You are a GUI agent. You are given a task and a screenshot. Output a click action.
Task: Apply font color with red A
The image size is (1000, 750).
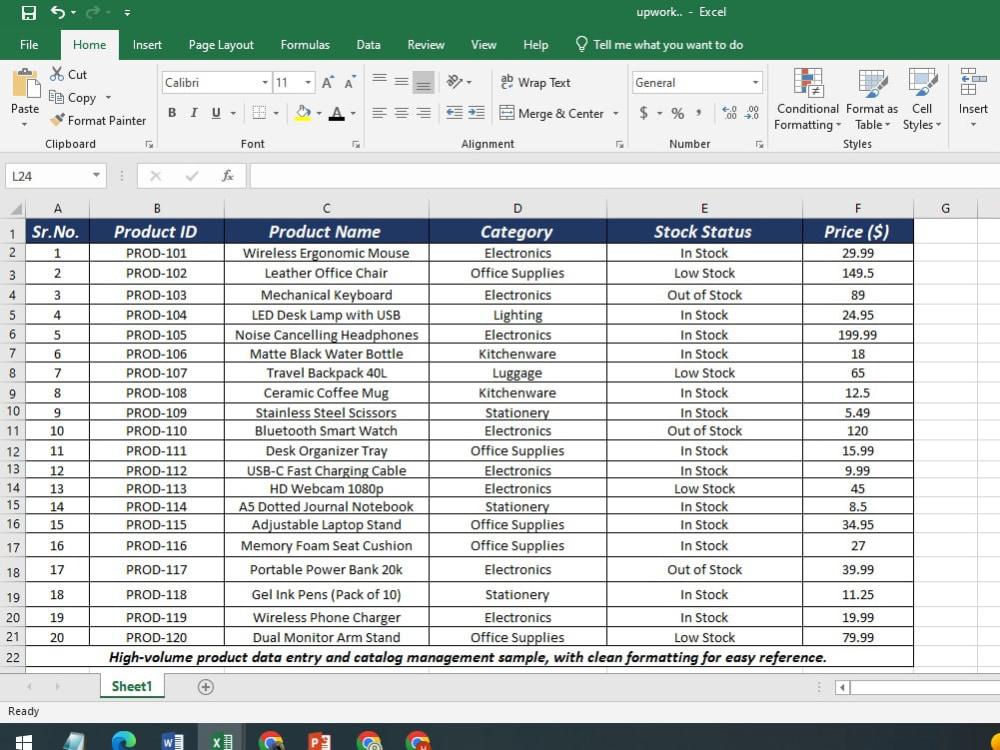[x=337, y=113]
